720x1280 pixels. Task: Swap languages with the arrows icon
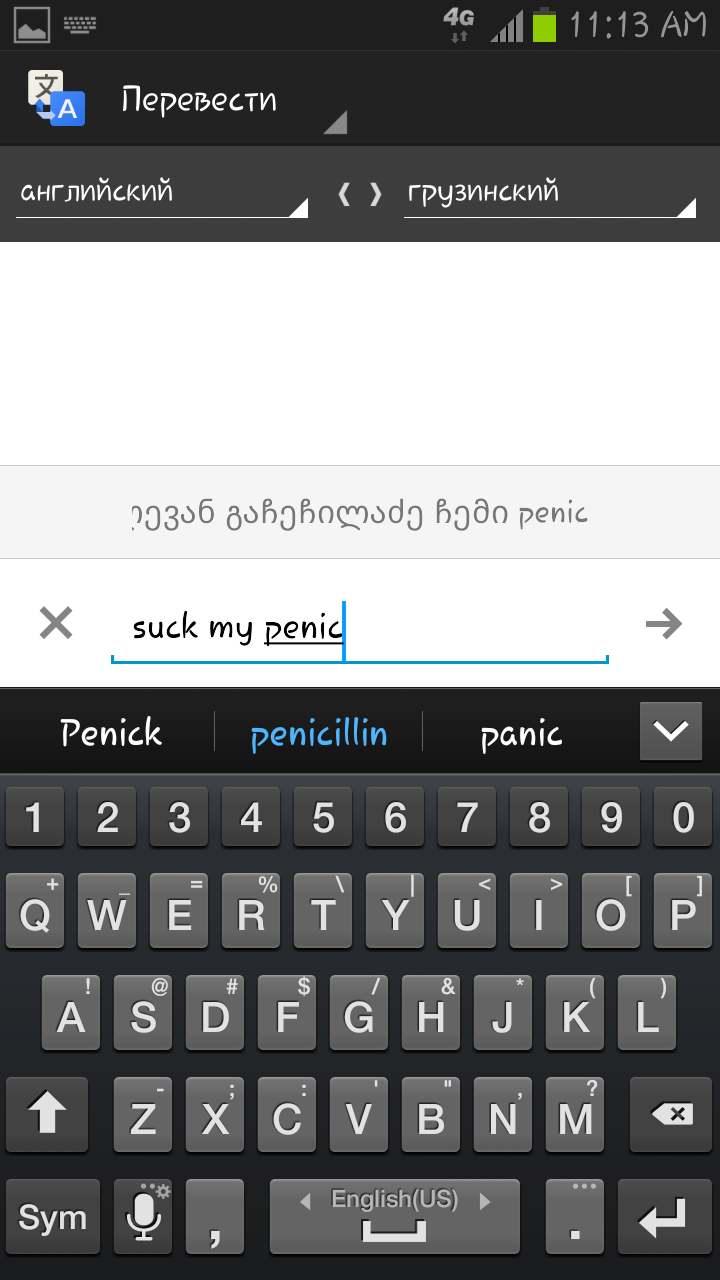[360, 193]
